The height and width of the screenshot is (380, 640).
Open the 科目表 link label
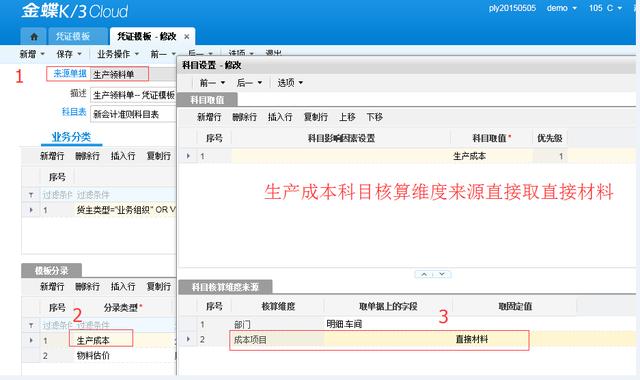point(74,112)
